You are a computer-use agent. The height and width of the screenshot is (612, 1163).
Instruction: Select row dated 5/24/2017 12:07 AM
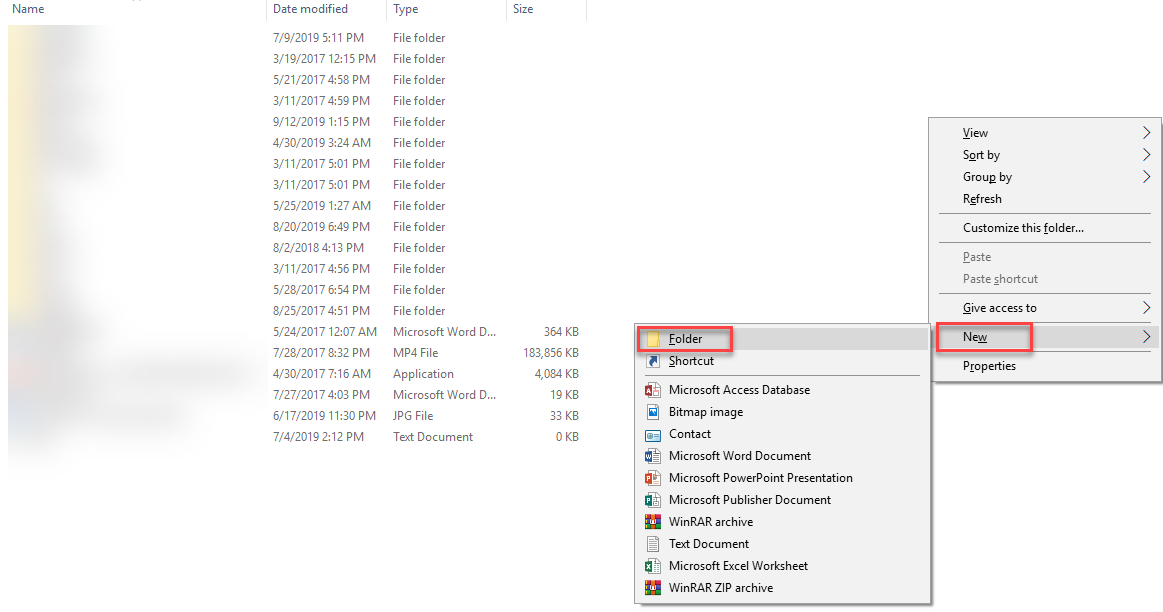[x=297, y=332]
